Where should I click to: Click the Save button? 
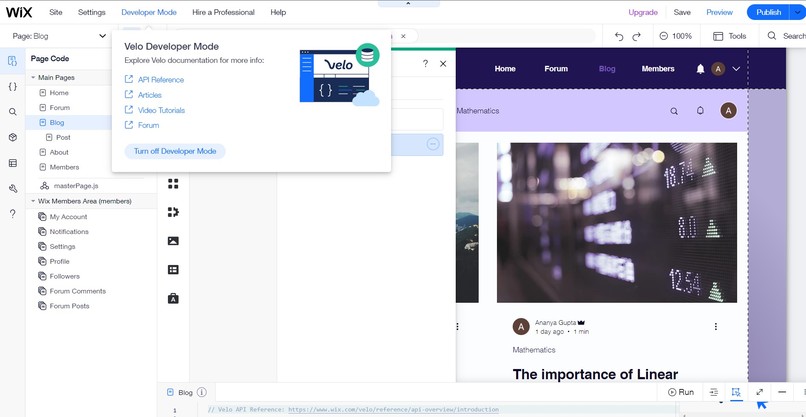(x=682, y=12)
